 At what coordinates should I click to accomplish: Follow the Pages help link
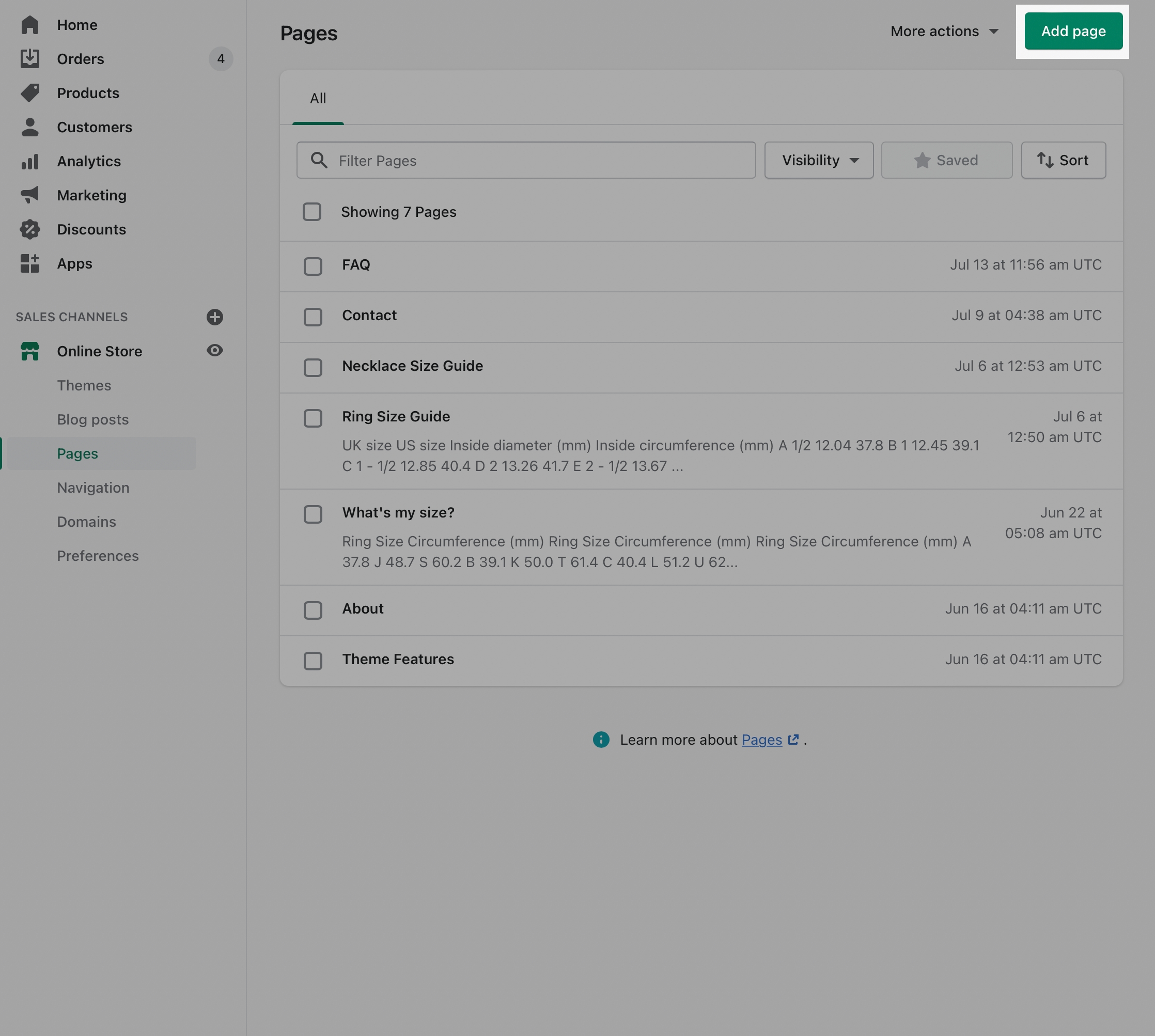[762, 740]
